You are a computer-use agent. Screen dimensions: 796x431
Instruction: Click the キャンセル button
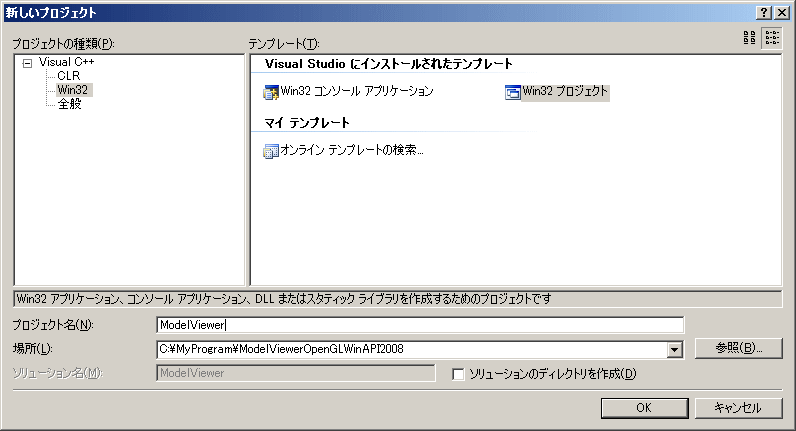(738, 408)
